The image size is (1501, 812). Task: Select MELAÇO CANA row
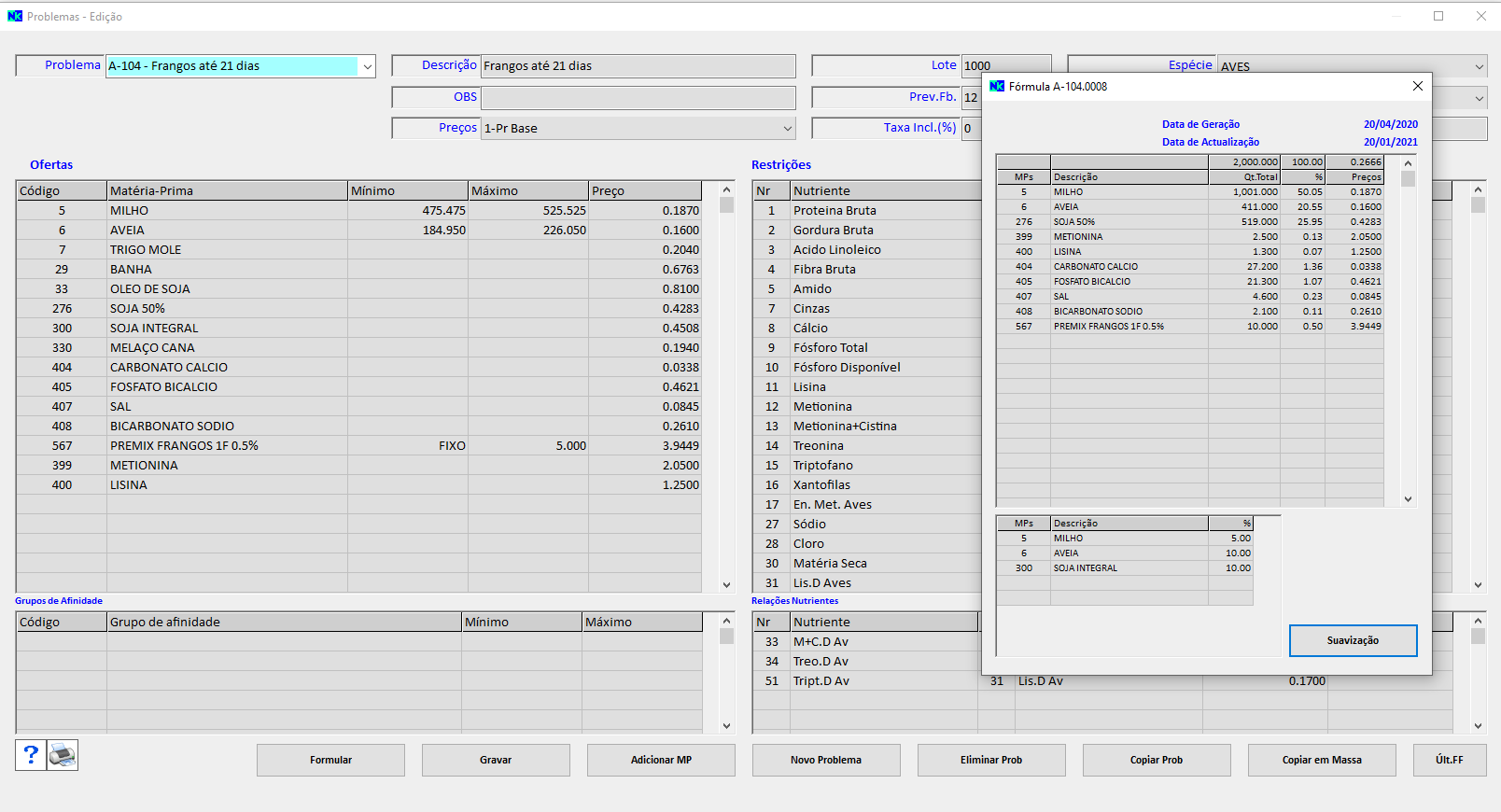(358, 348)
